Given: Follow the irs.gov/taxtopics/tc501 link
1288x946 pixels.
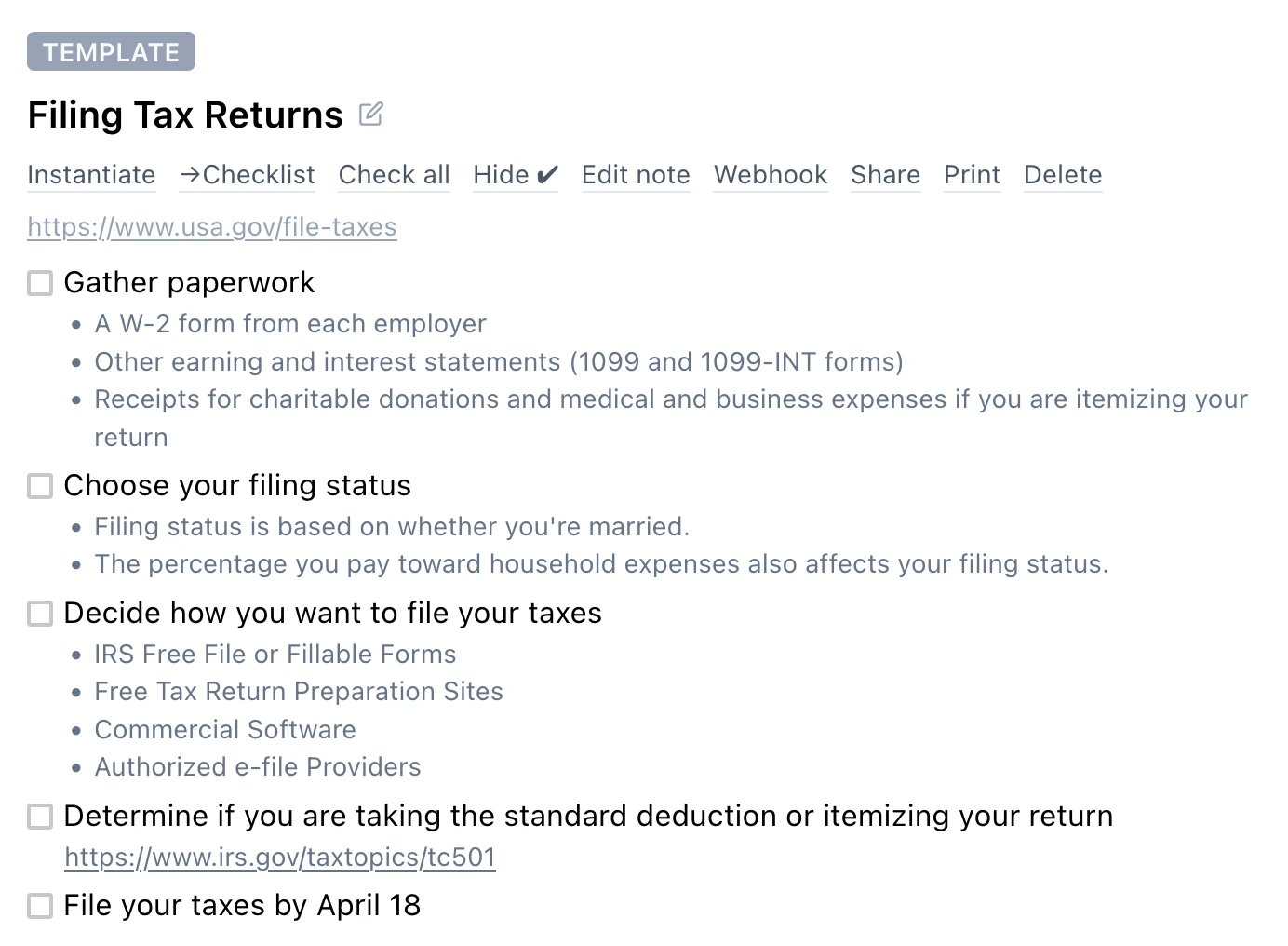Looking at the screenshot, I should (279, 858).
